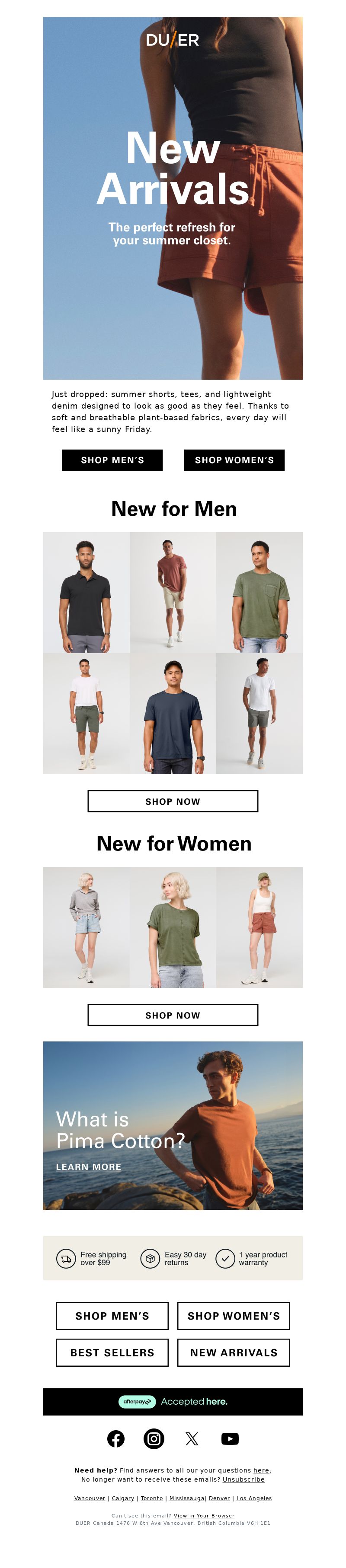Open the Instagram social icon
This screenshot has height=1568, width=346.
pyautogui.click(x=154, y=1438)
